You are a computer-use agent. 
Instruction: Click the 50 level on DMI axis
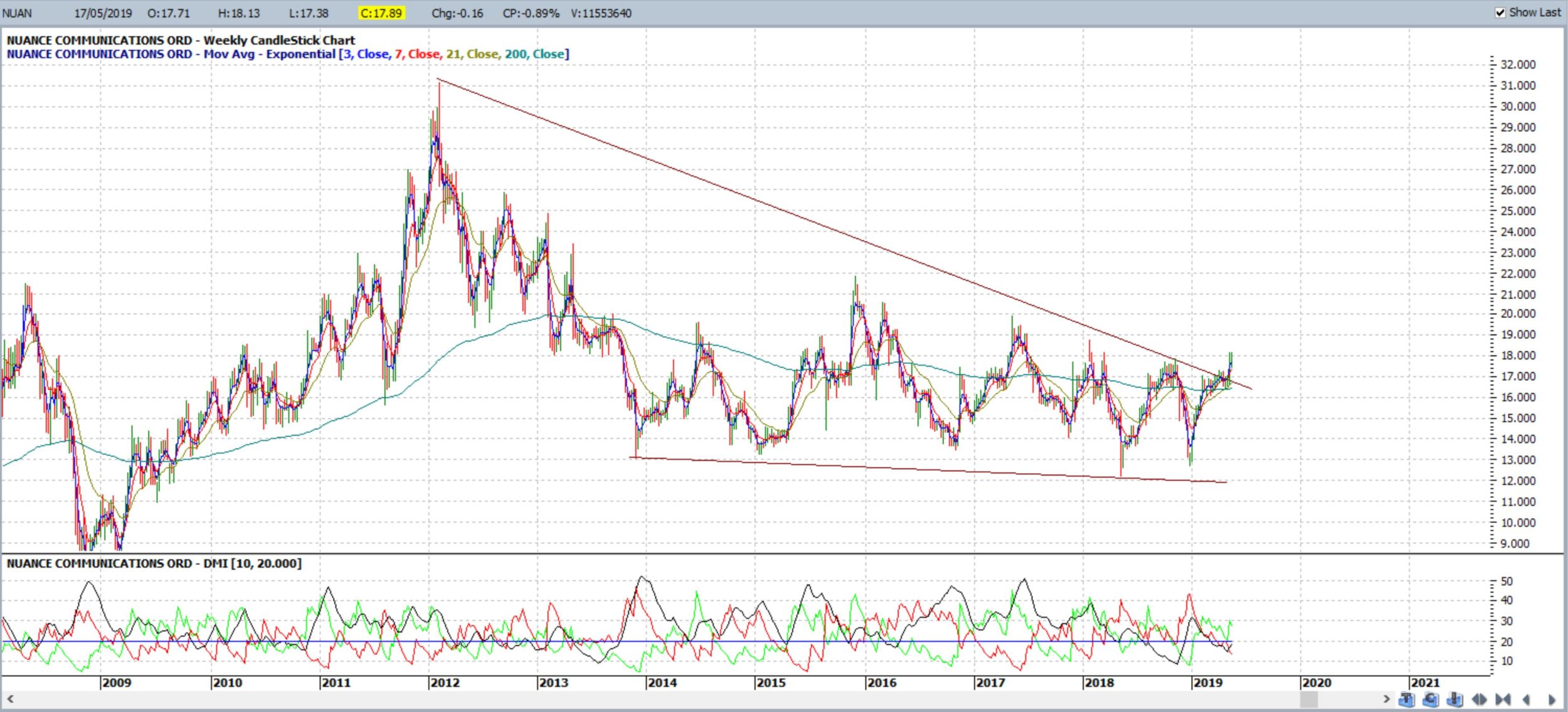tap(1507, 582)
